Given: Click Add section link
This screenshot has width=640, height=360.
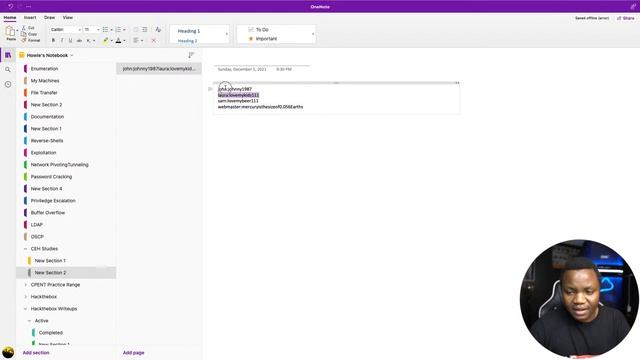Looking at the screenshot, I should [36, 353].
